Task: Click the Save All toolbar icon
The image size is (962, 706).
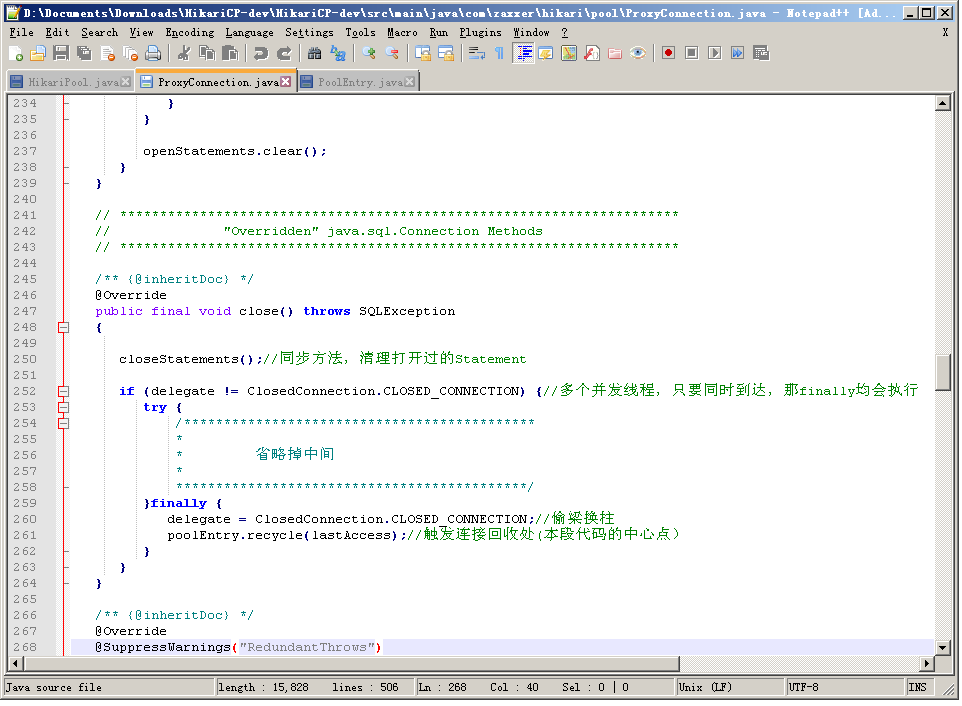Action: pos(84,54)
